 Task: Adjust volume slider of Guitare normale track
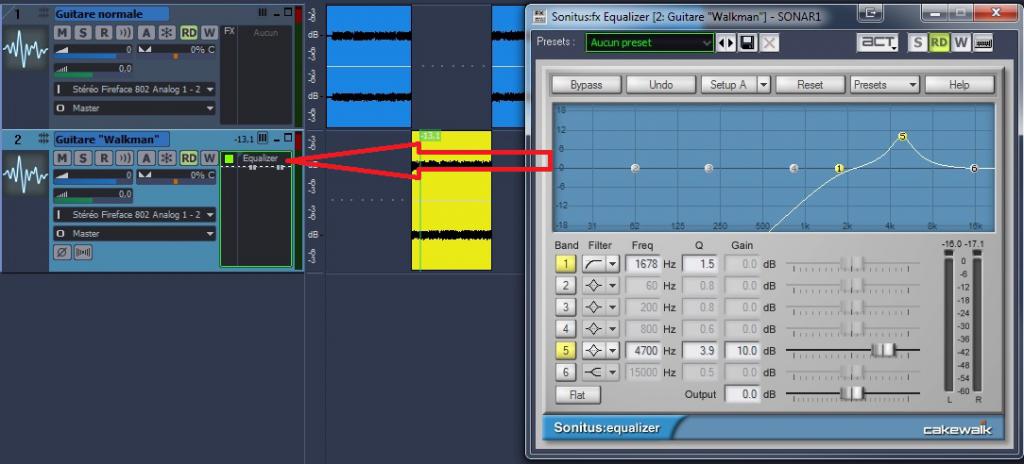coord(92,50)
